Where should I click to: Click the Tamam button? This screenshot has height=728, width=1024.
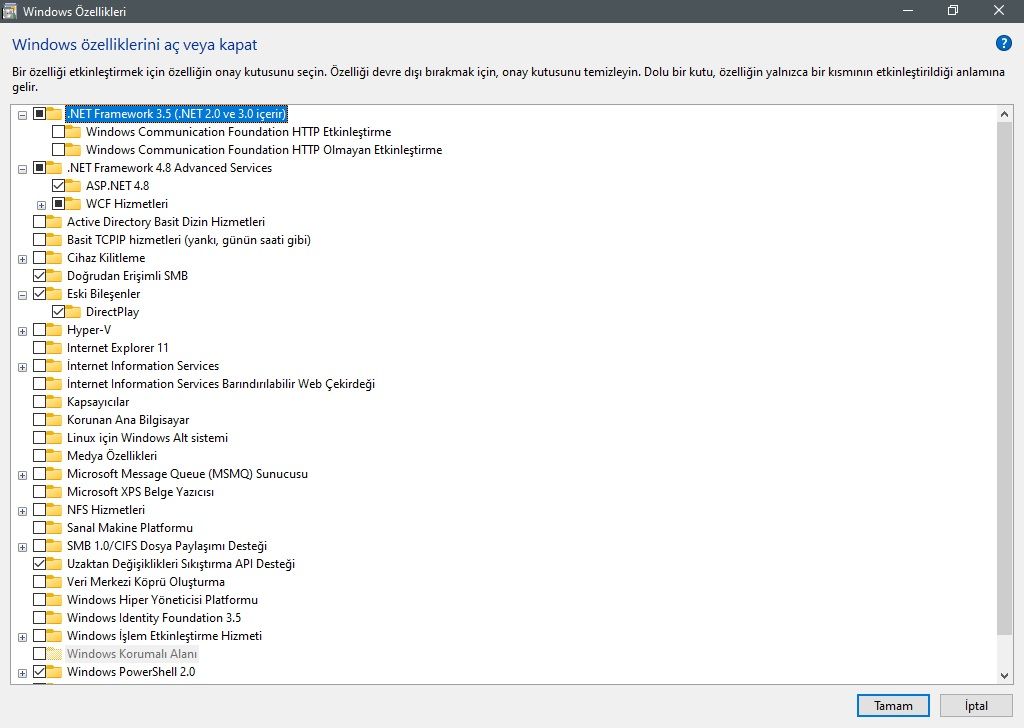click(x=893, y=705)
